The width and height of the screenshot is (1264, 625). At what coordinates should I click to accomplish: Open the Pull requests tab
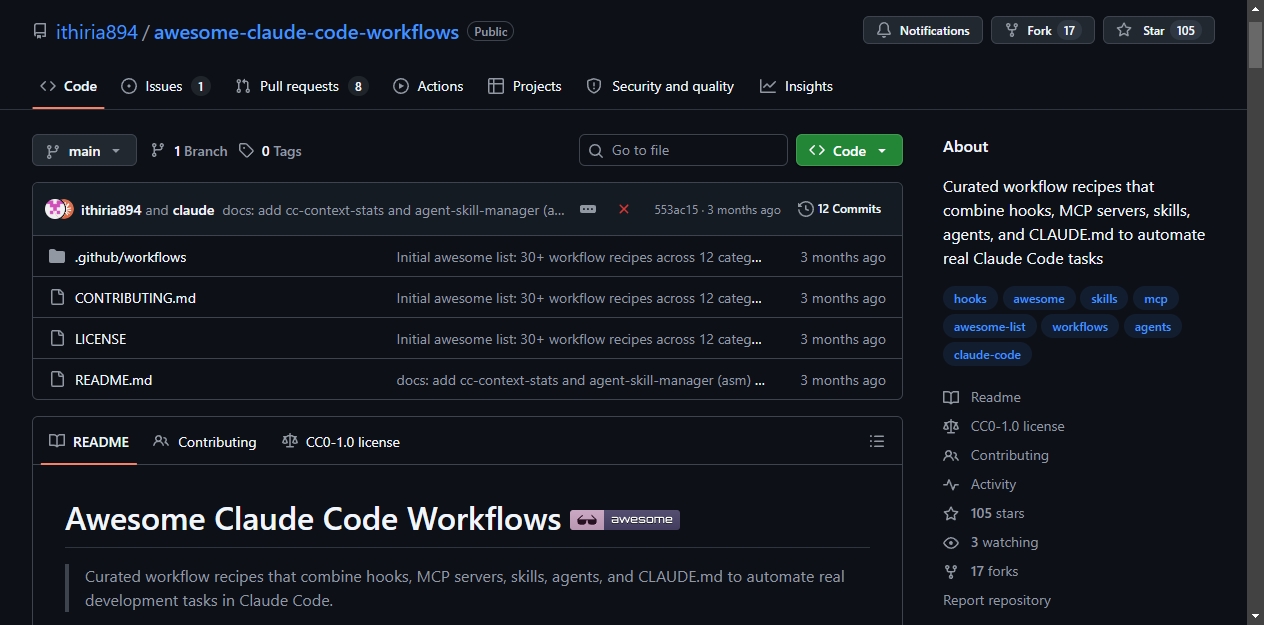click(301, 86)
